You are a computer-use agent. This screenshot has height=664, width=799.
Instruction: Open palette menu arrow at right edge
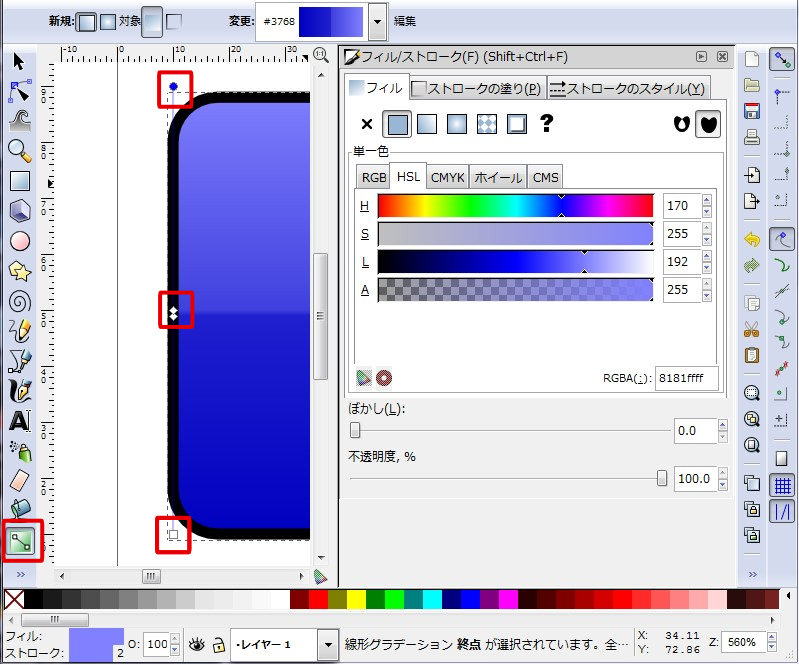(x=789, y=595)
